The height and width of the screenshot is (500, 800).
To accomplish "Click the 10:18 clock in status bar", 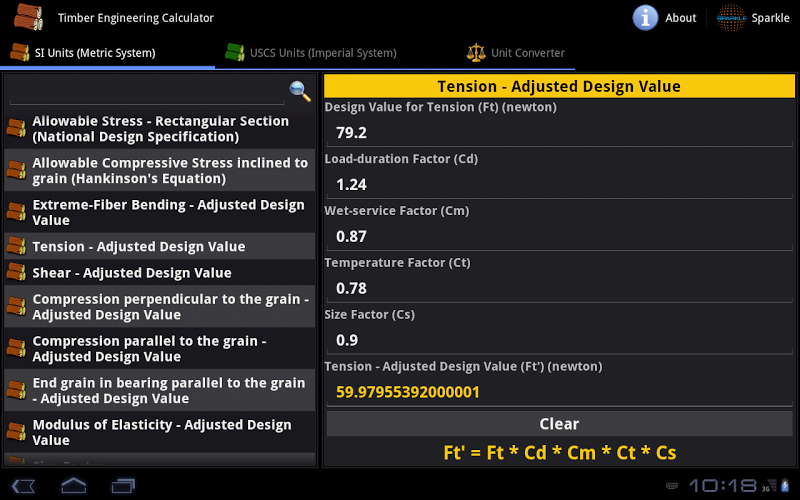I will [724, 485].
